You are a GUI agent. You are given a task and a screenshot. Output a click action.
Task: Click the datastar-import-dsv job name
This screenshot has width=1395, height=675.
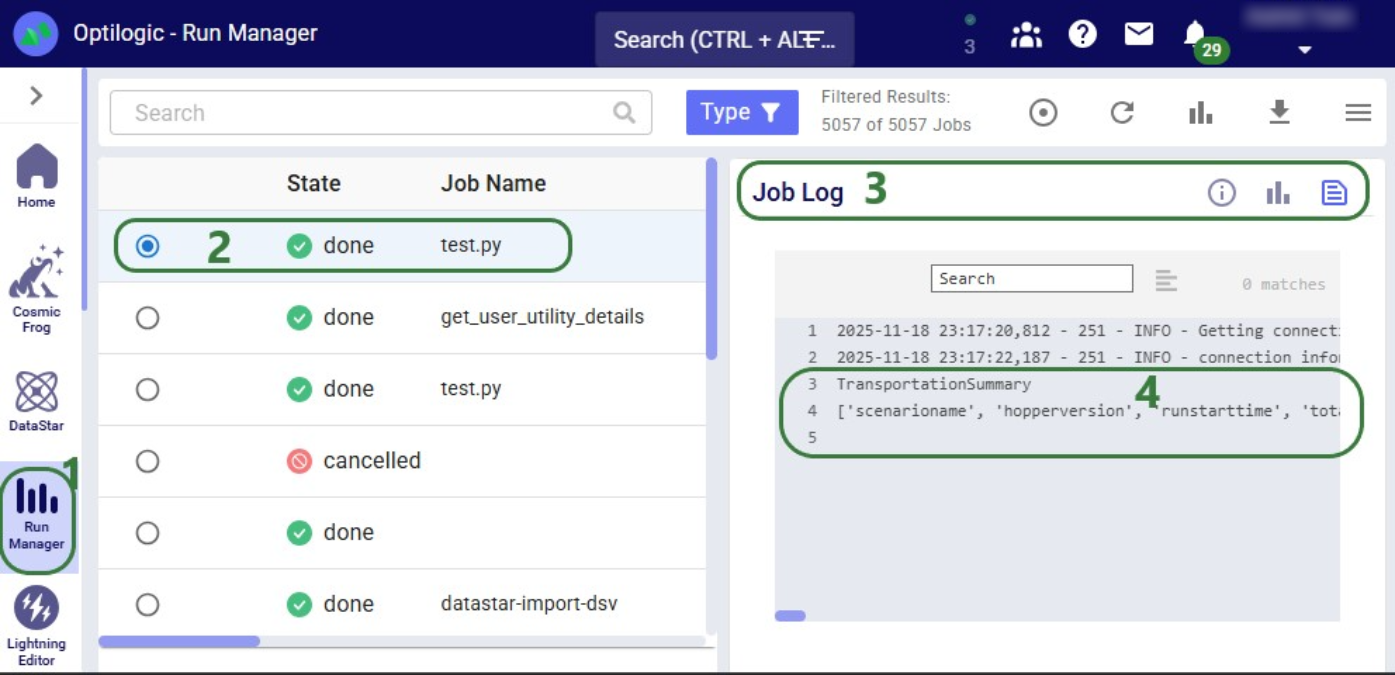pos(529,604)
